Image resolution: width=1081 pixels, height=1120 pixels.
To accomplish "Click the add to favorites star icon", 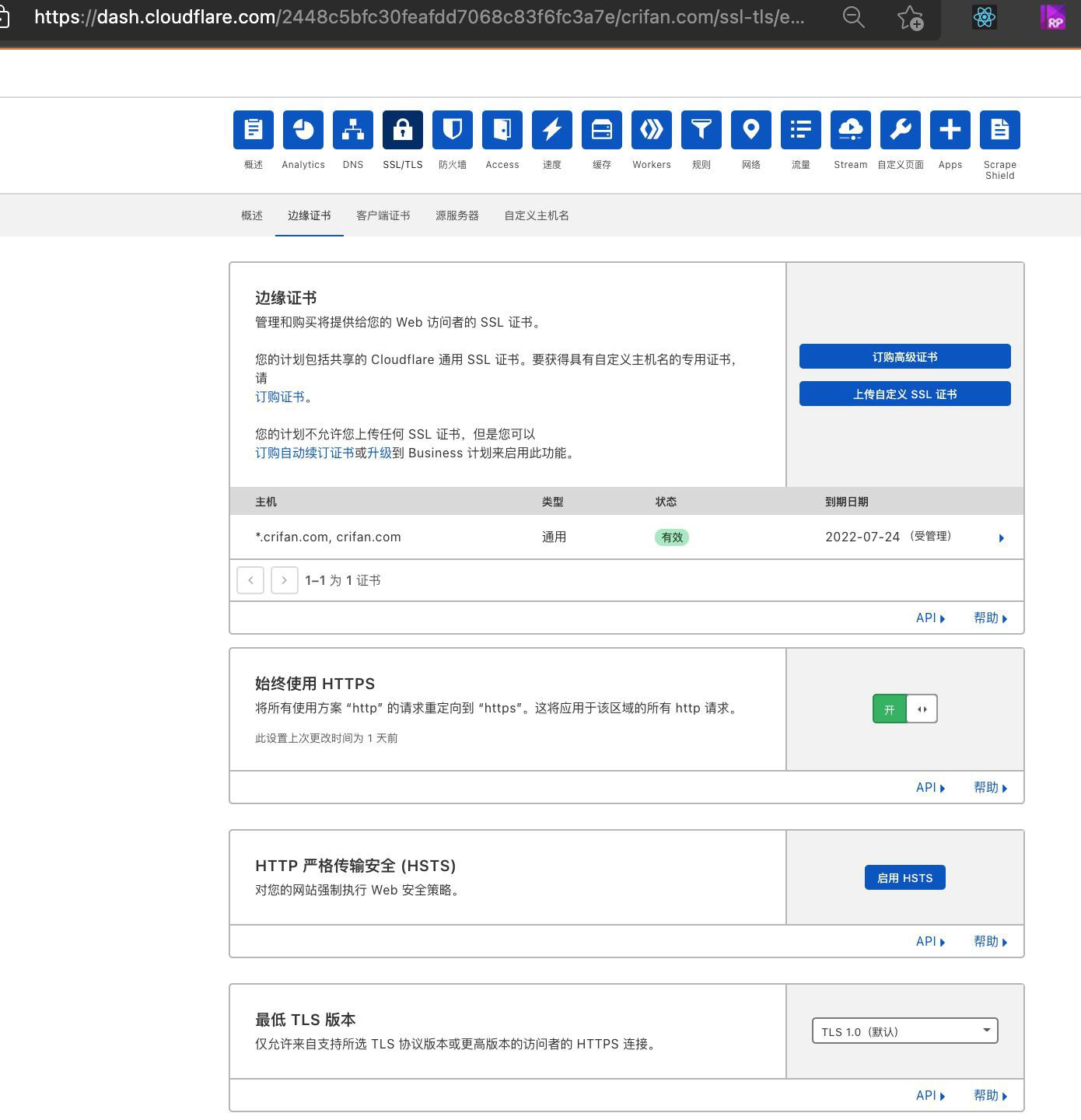I will point(910,17).
